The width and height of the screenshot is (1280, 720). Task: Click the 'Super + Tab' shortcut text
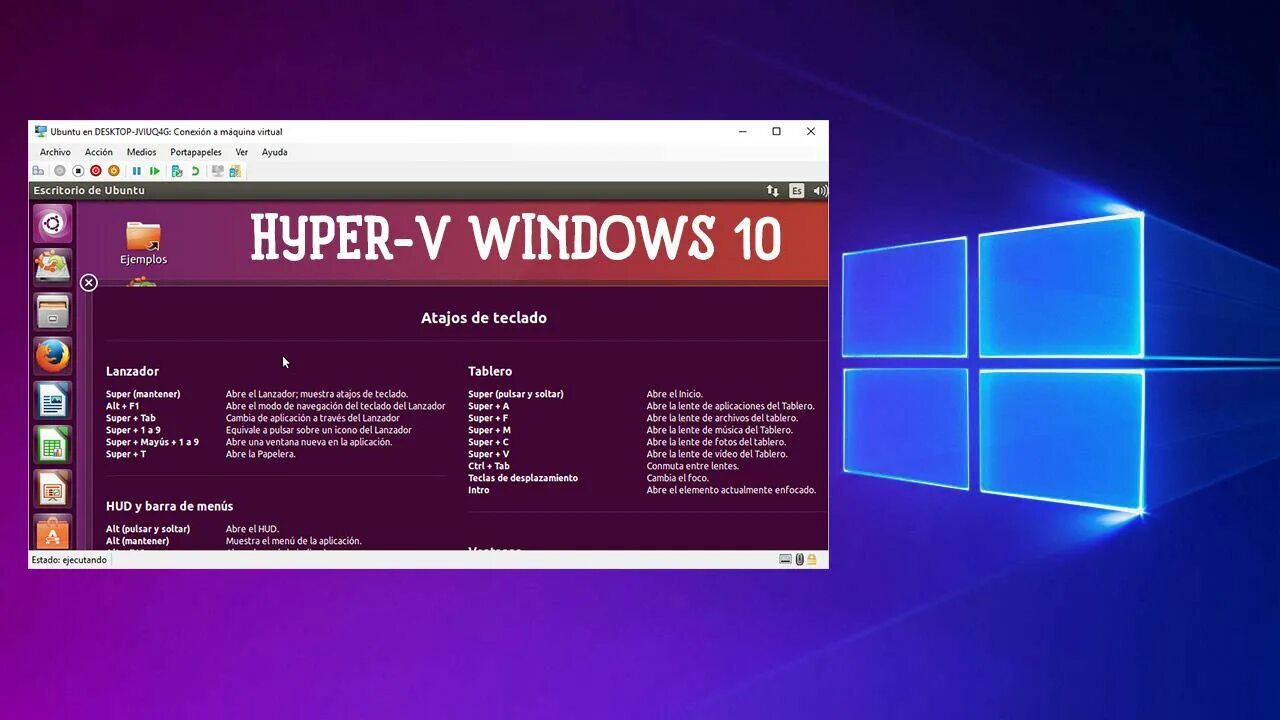pyautogui.click(x=131, y=418)
